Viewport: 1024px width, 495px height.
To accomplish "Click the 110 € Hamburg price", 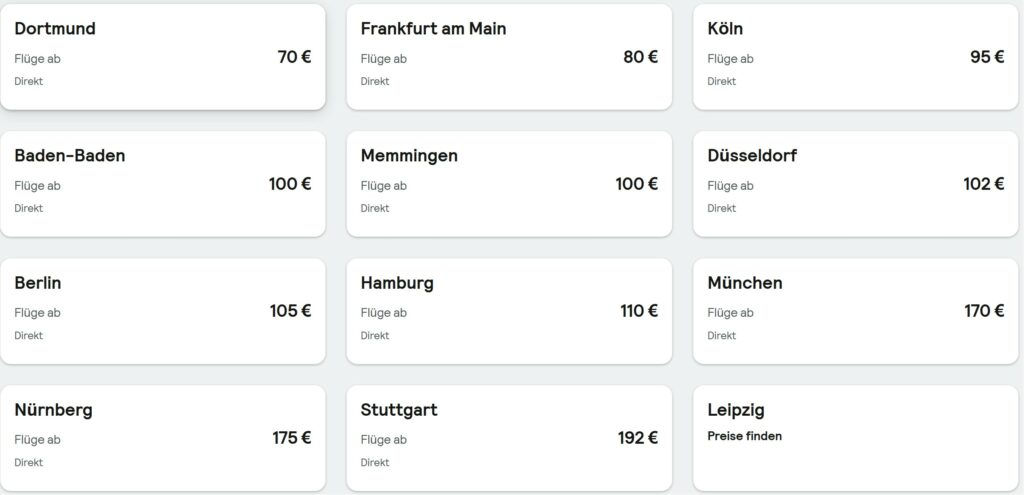I will pyautogui.click(x=639, y=311).
